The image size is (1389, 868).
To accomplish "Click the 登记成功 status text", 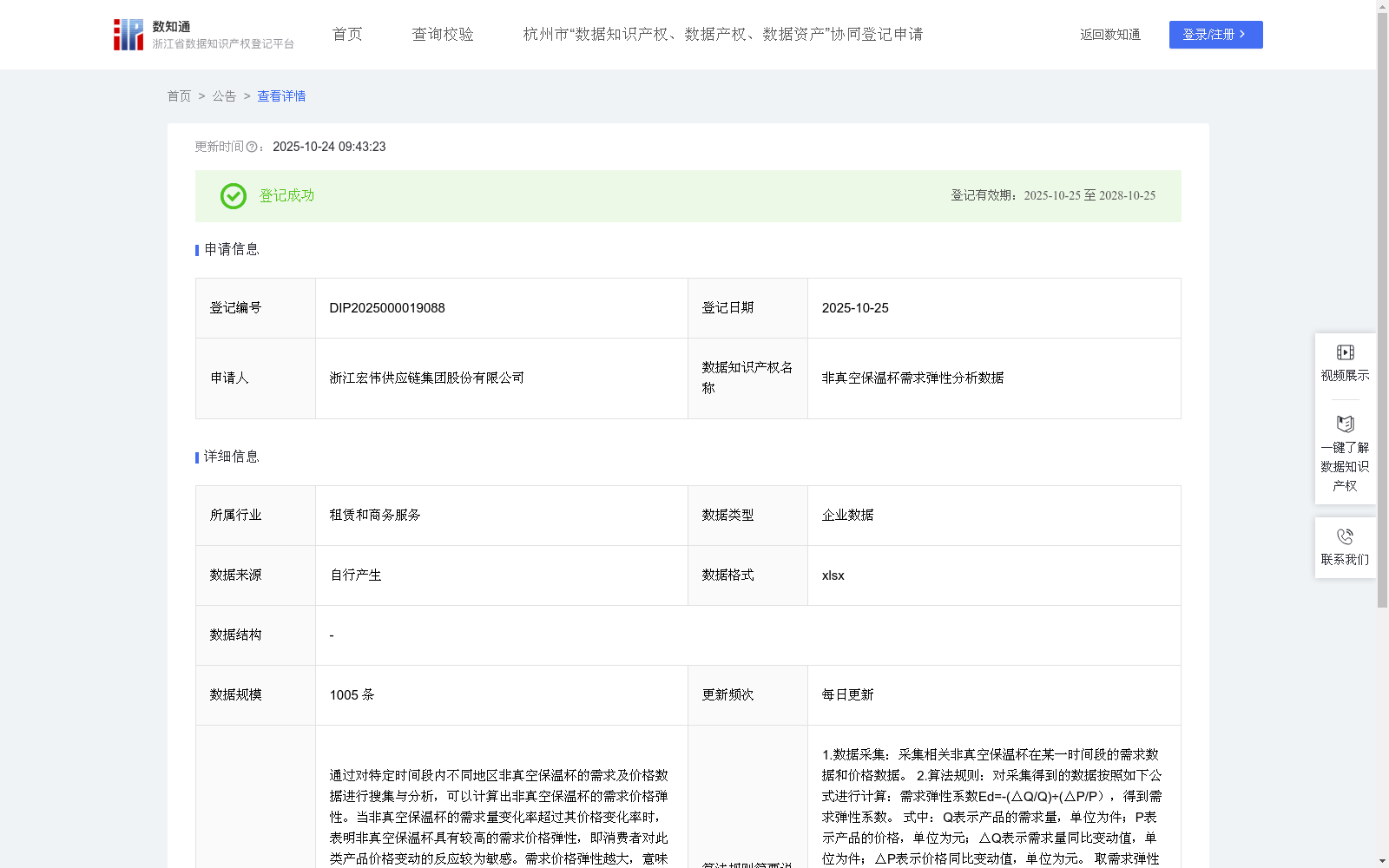I will pos(286,196).
